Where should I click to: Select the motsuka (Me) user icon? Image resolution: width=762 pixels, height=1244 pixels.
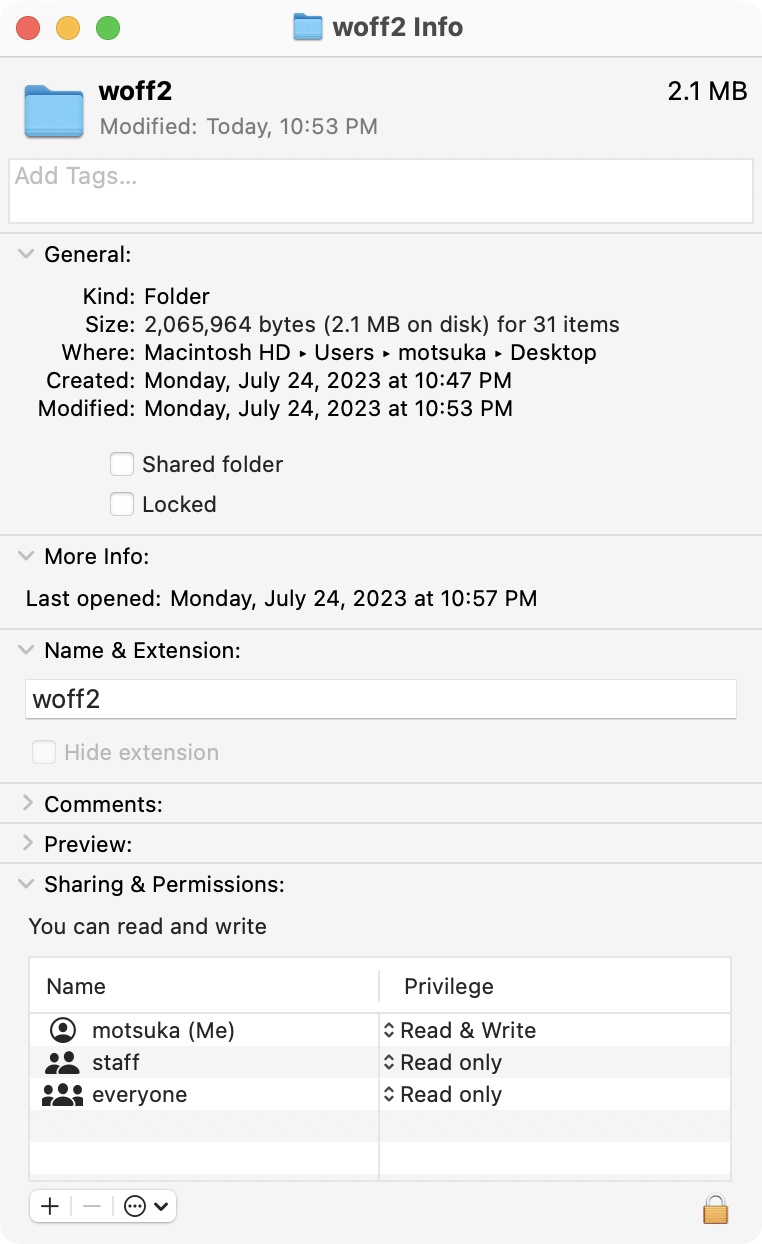point(62,1030)
